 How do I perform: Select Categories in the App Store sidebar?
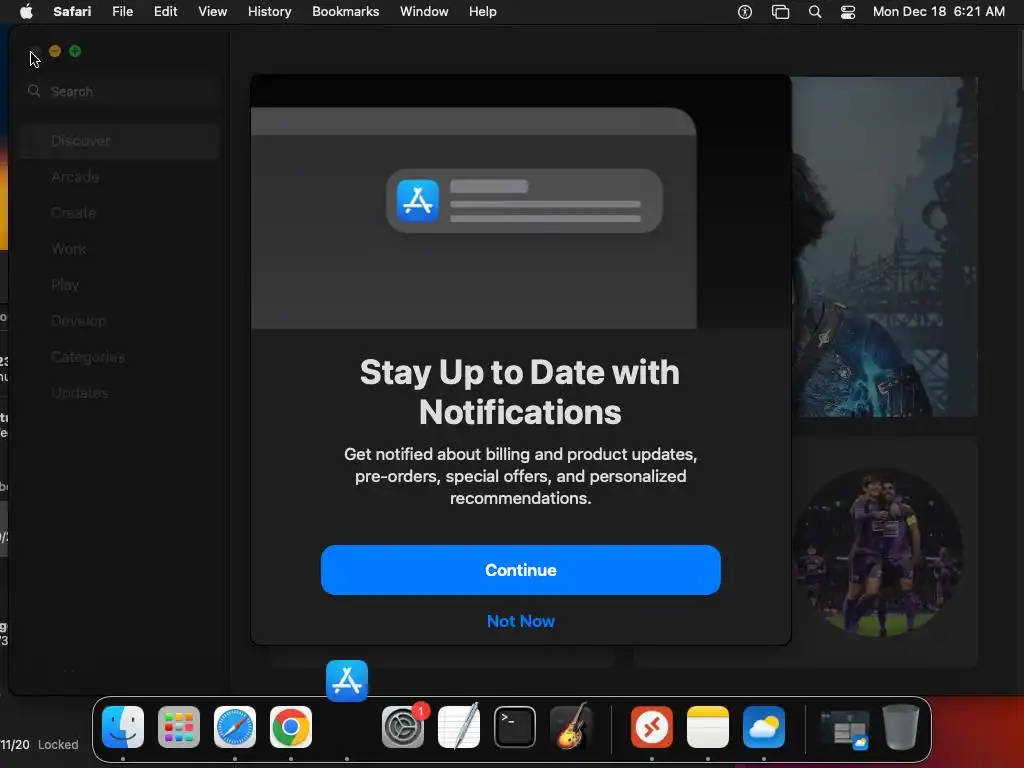click(x=120, y=357)
